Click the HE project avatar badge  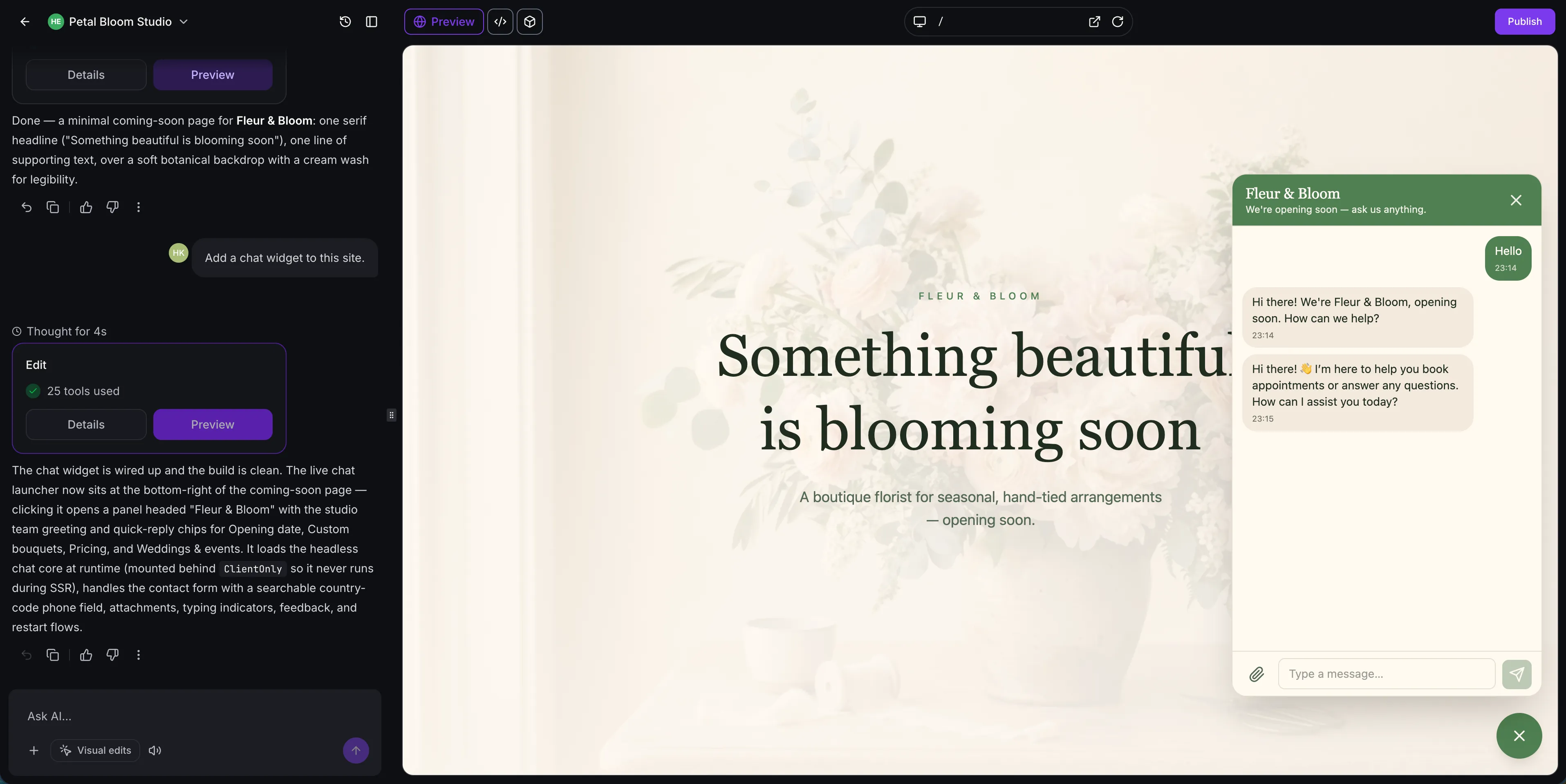click(56, 22)
